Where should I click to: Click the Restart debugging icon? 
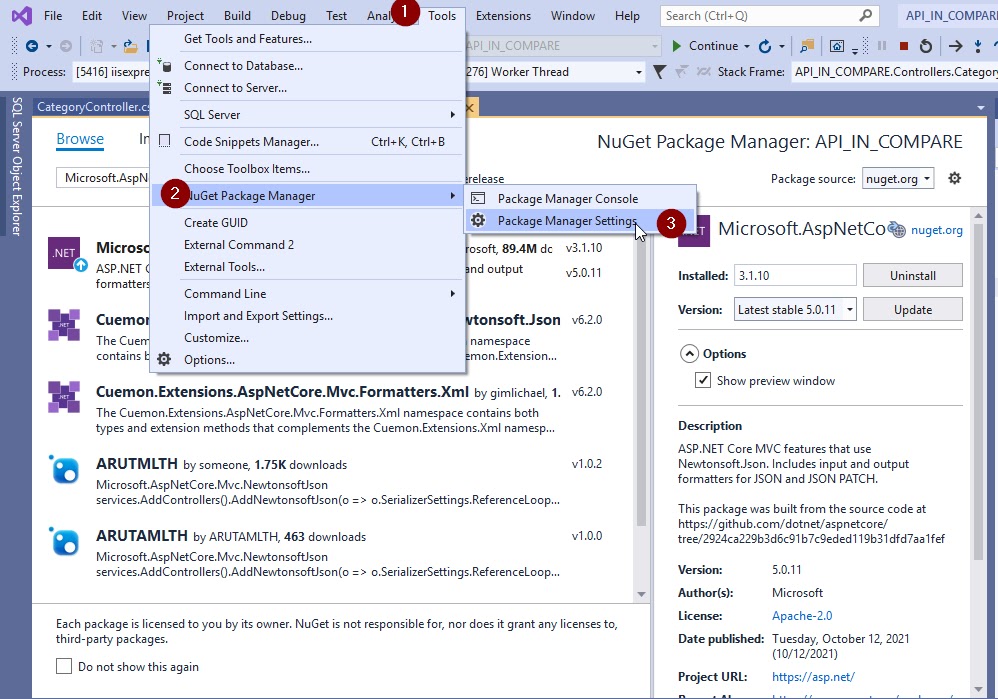[x=926, y=46]
